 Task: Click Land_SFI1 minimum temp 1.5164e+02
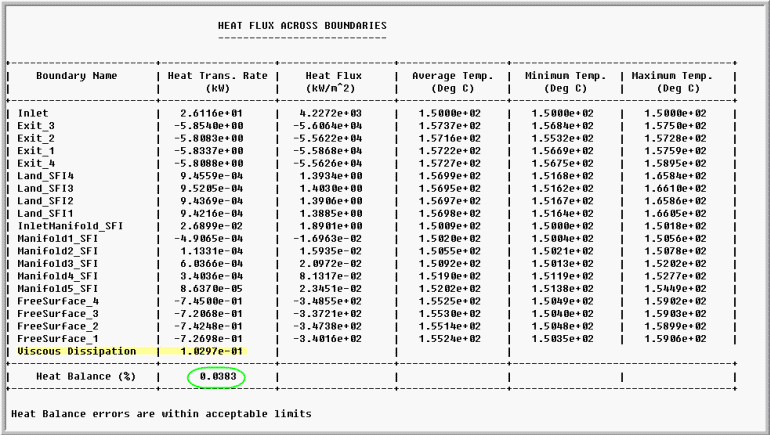tap(562, 214)
